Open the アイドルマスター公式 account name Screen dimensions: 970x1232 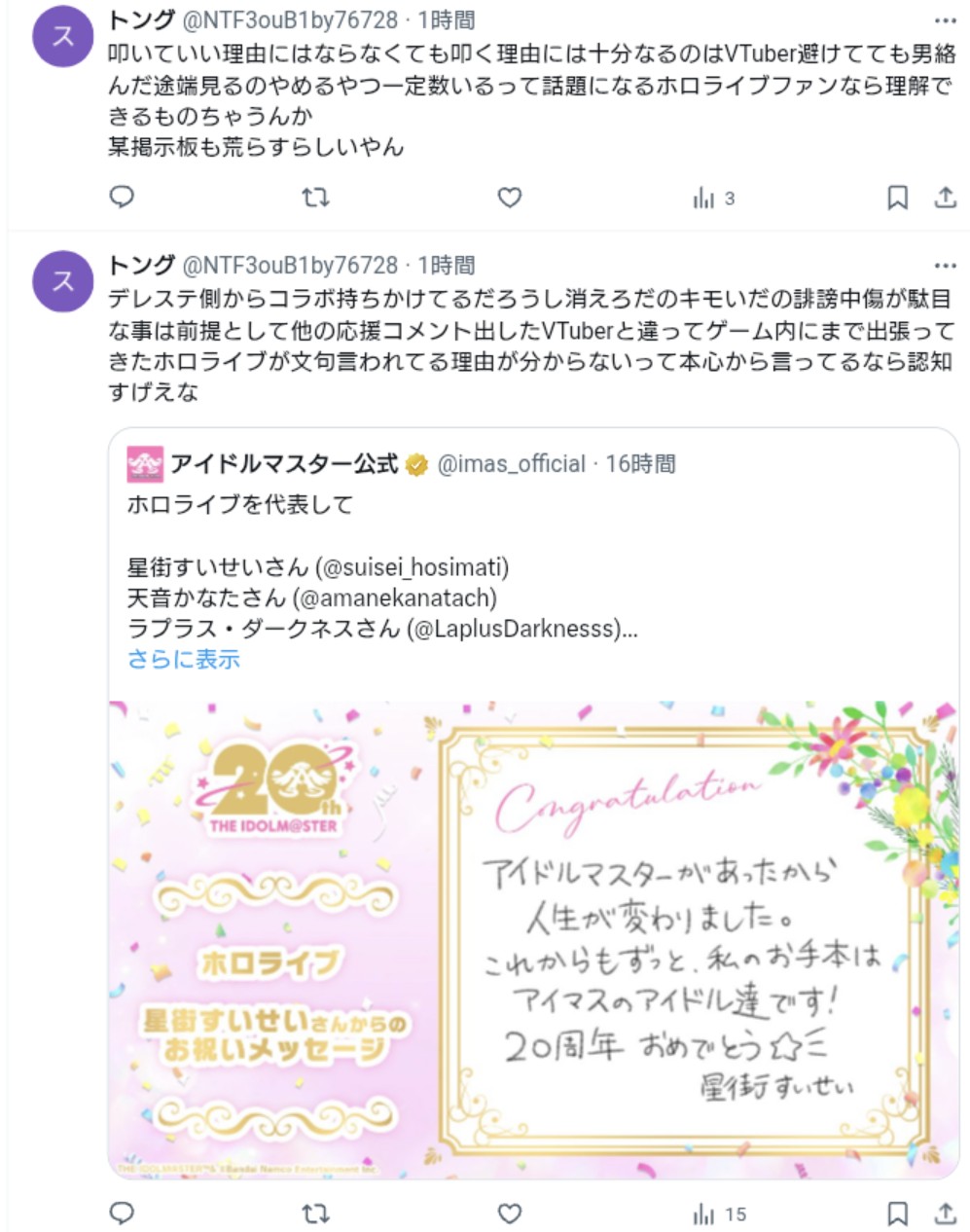(x=284, y=464)
